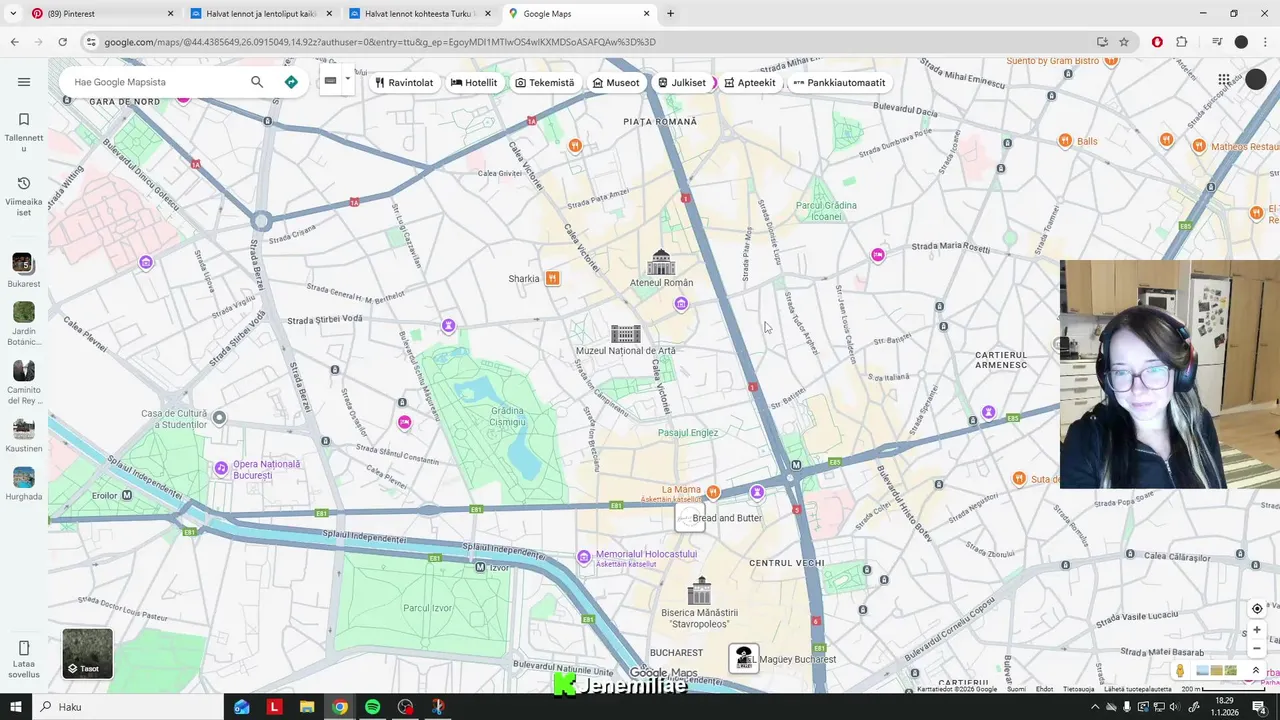This screenshot has width=1280, height=720.
Task: Switch to the Pinterest browser tab
Action: click(x=100, y=14)
